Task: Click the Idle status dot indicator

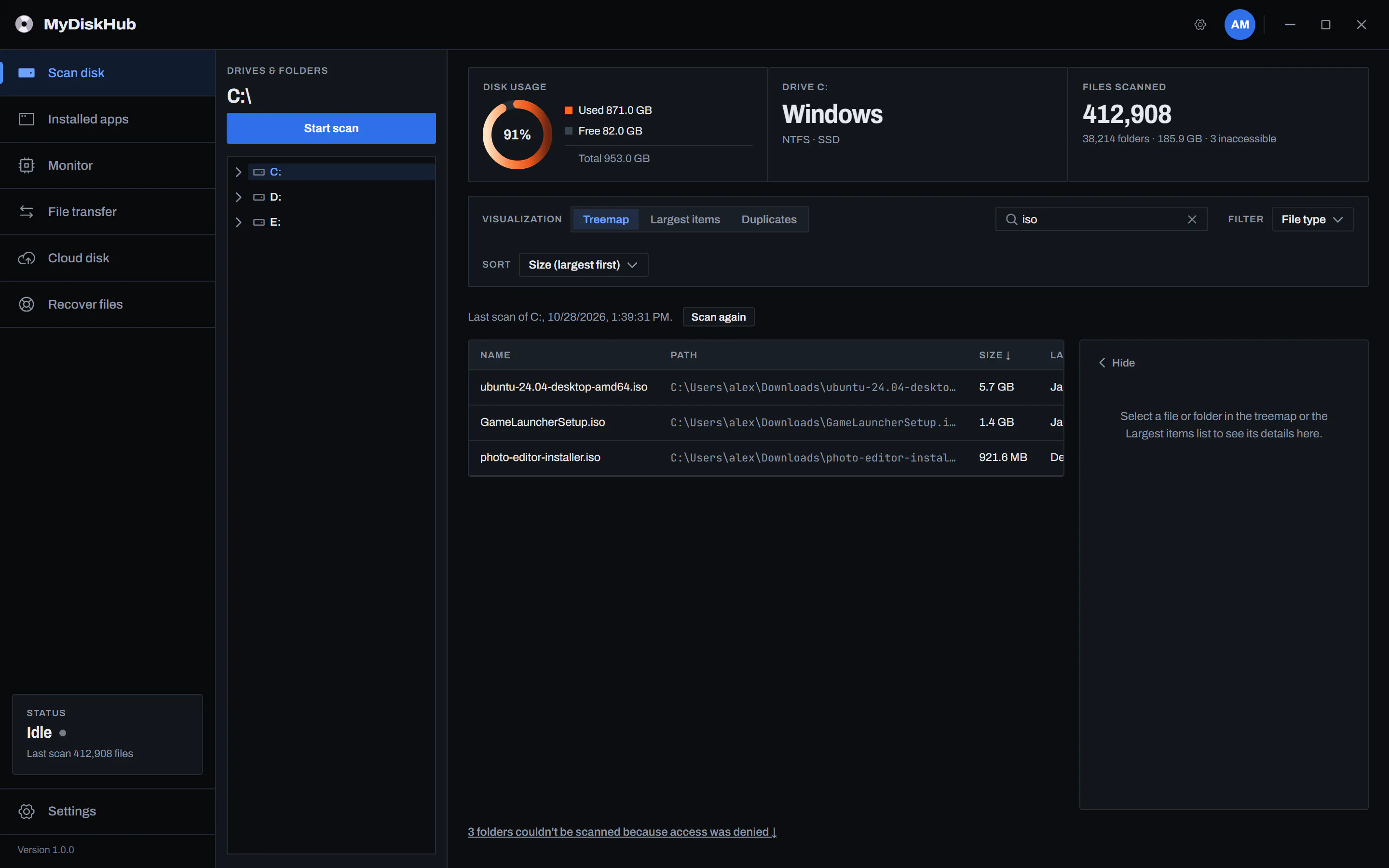Action: pos(63,733)
